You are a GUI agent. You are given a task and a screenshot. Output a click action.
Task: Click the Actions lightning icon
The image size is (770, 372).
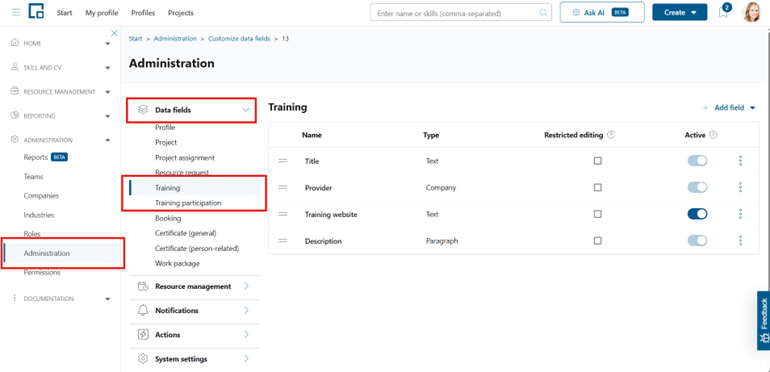coord(143,335)
